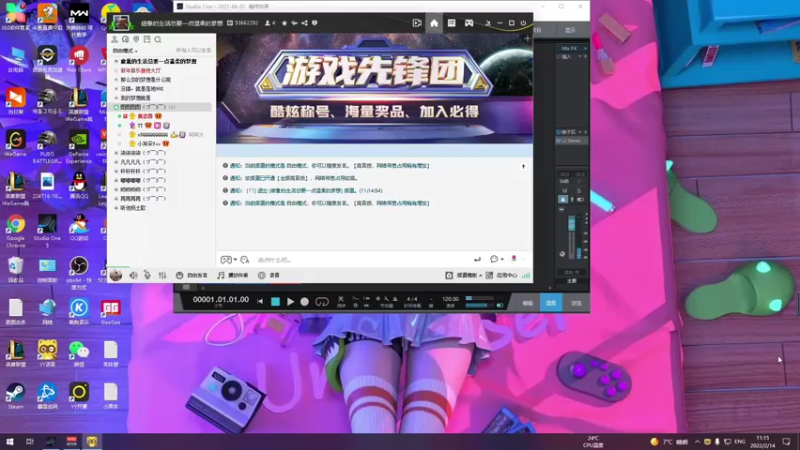
Task: Open Windows Start menu
Action: (10, 441)
